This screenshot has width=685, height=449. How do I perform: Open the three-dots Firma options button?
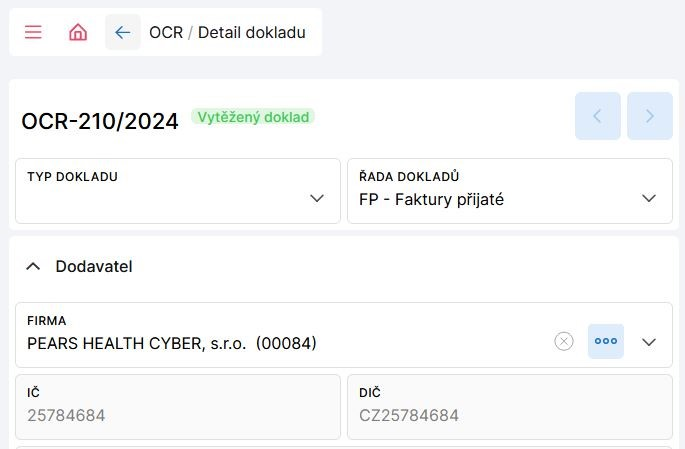point(606,341)
